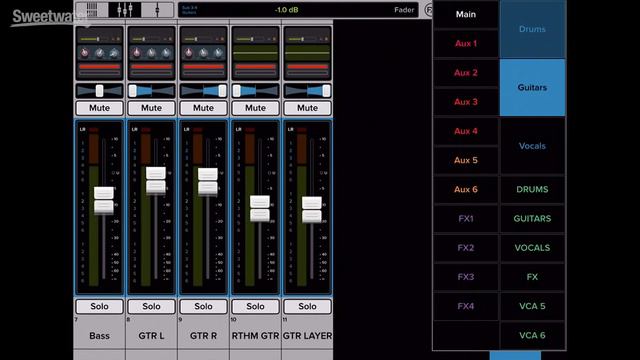Select the FX4 send mix
The image size is (640, 360).
coord(466,306)
